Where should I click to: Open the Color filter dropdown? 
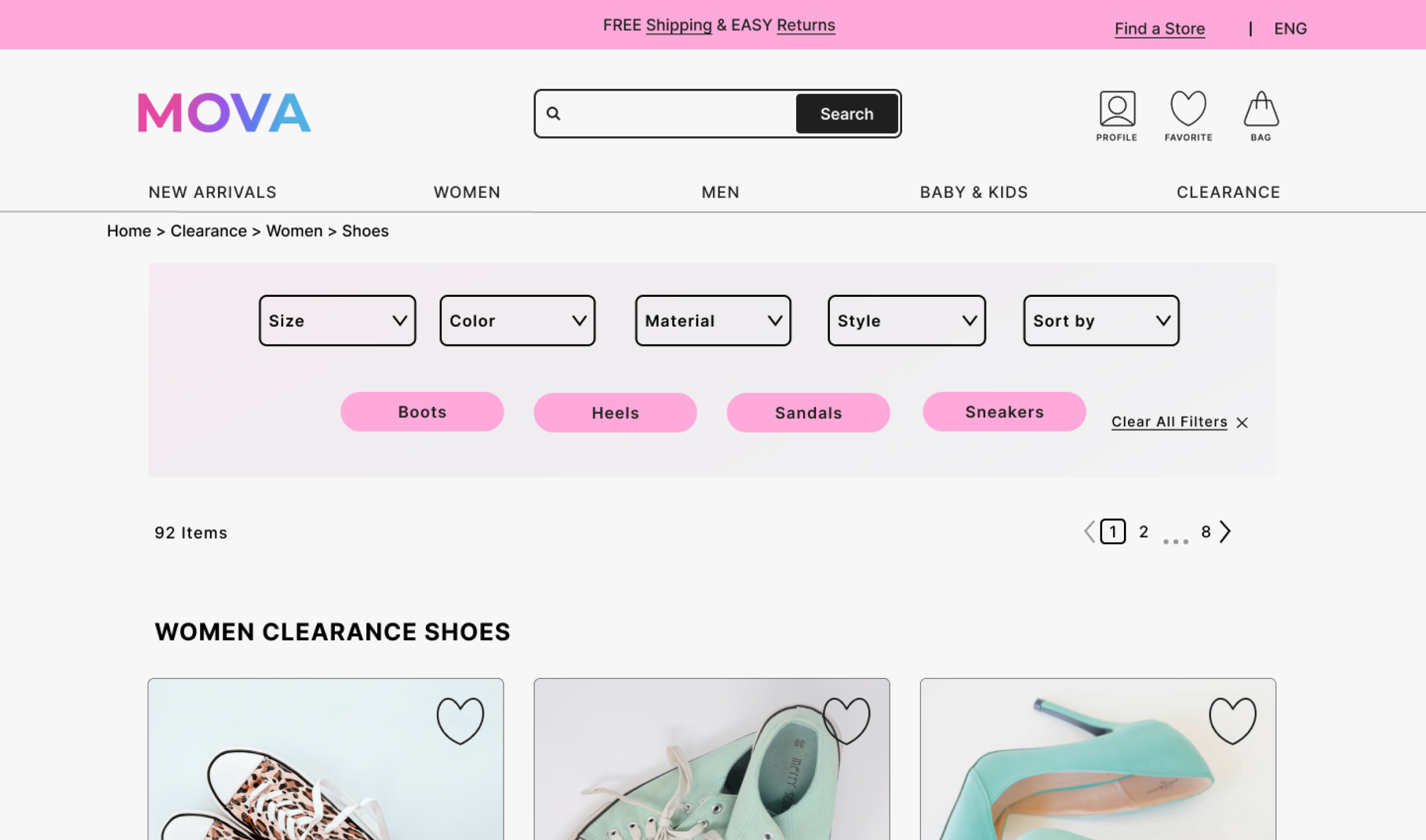tap(517, 321)
